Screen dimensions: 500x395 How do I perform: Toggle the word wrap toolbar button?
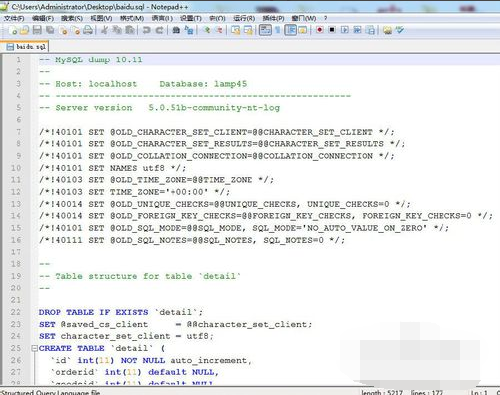click(x=265, y=30)
